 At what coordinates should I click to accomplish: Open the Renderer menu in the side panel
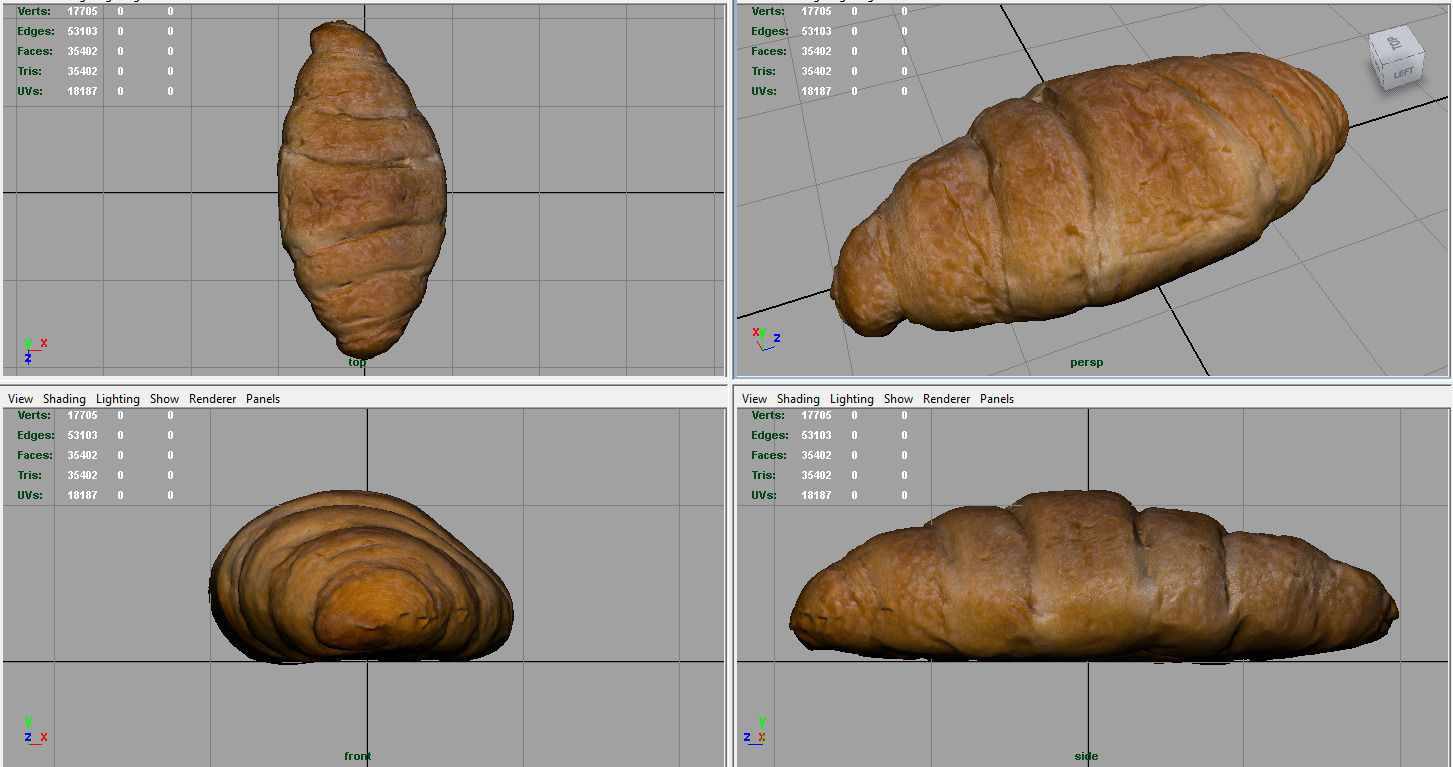[946, 399]
